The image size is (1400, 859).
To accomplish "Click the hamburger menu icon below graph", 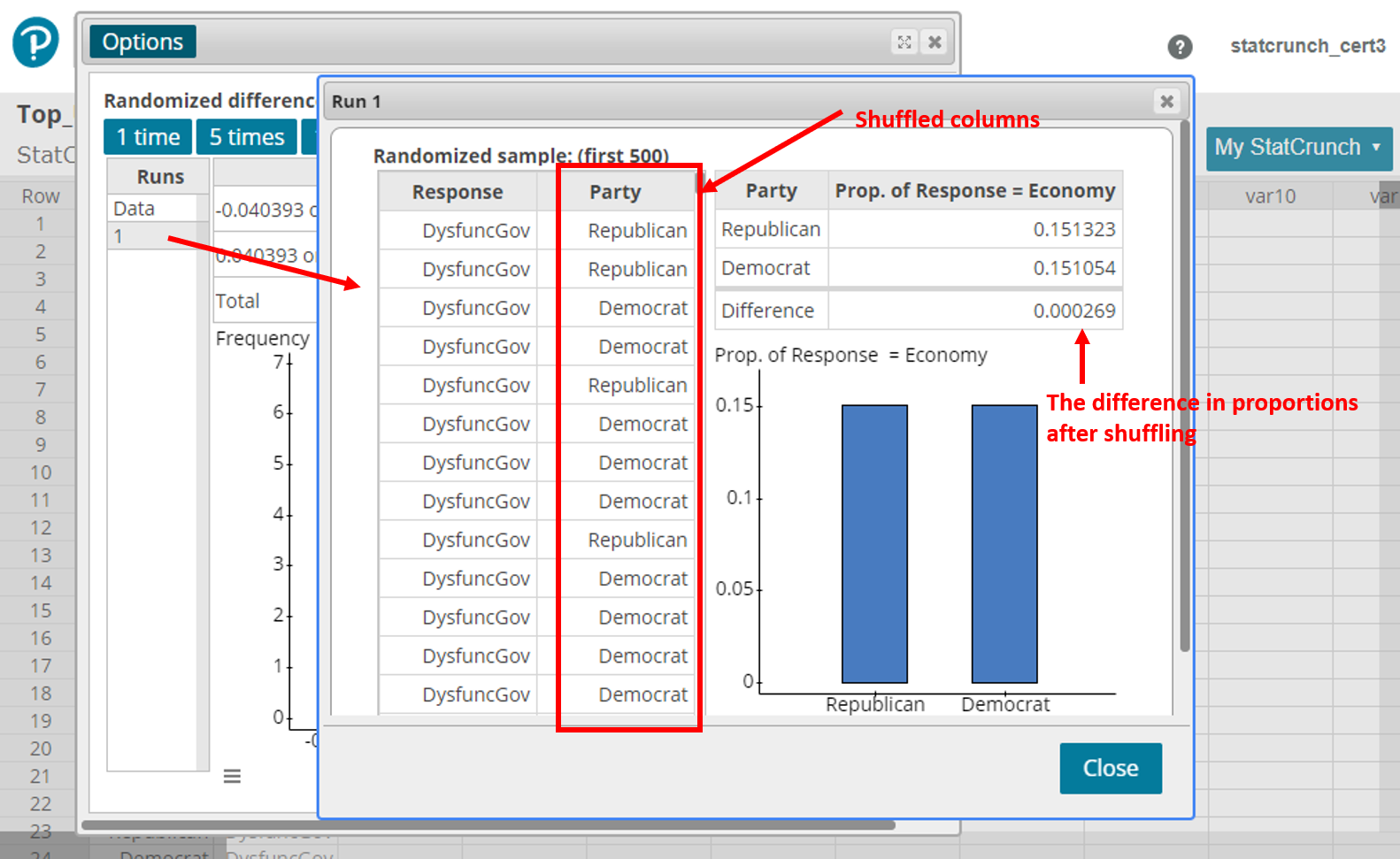I will (232, 776).
